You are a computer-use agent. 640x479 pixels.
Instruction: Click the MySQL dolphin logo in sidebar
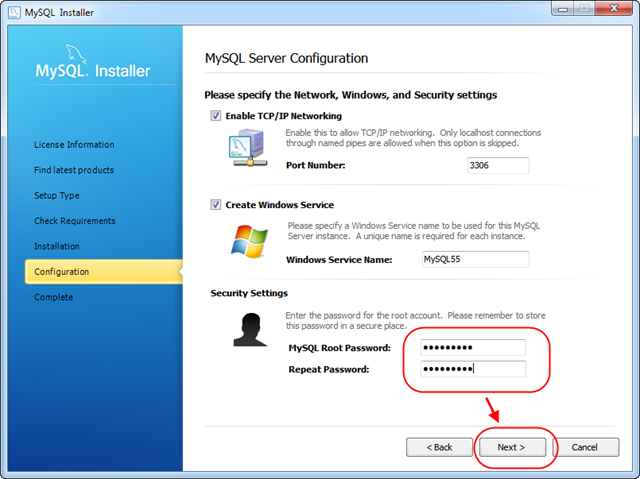(76, 54)
